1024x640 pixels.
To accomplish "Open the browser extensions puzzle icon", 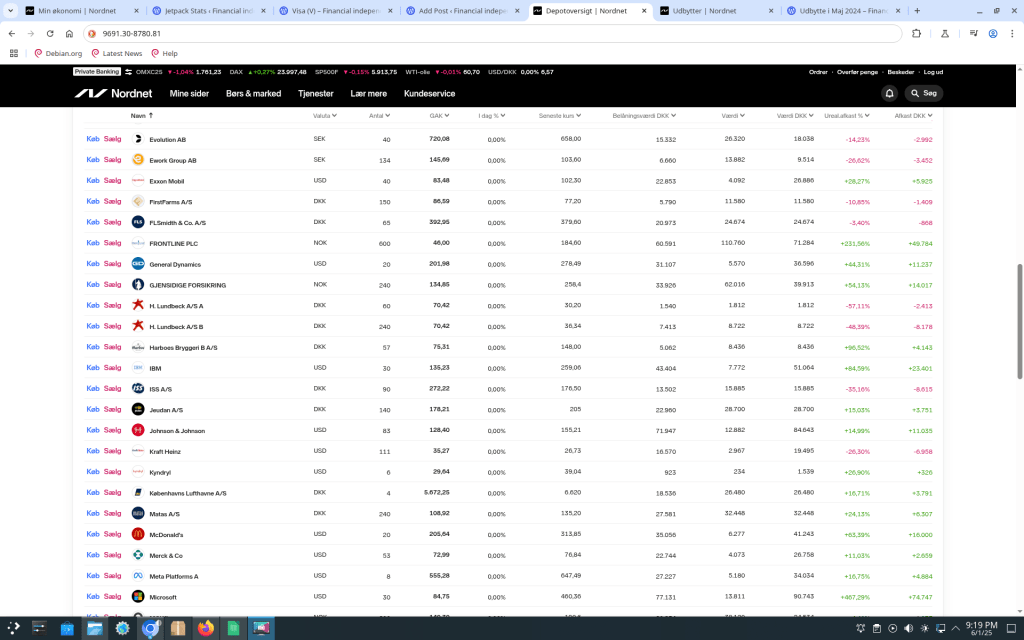I will (x=916, y=33).
